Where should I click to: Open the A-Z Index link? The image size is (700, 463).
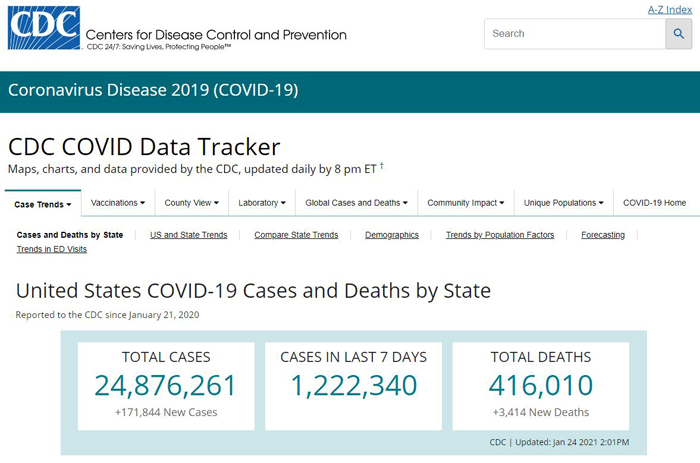670,9
